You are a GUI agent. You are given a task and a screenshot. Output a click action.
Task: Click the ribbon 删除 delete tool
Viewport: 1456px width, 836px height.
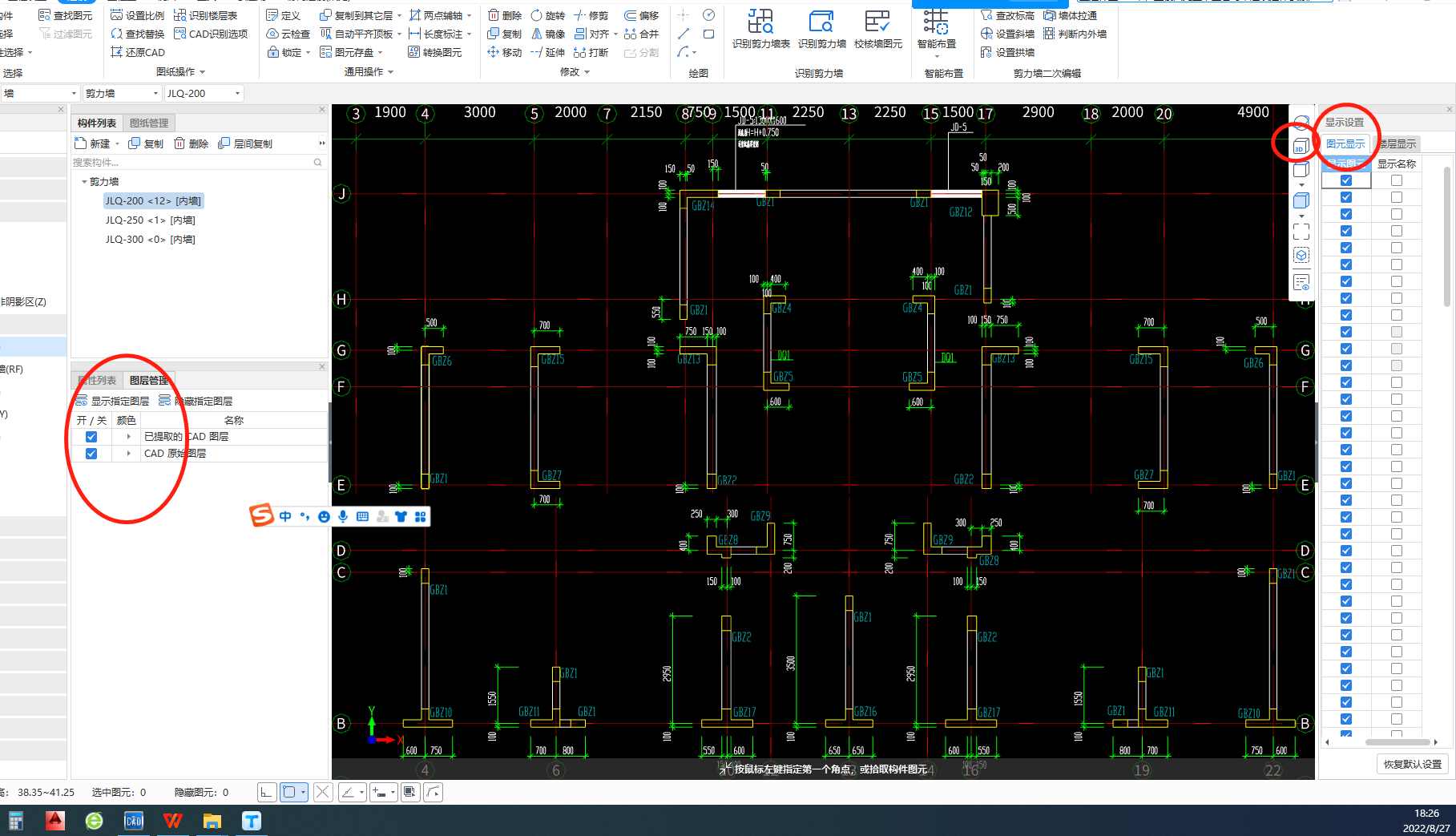(504, 15)
